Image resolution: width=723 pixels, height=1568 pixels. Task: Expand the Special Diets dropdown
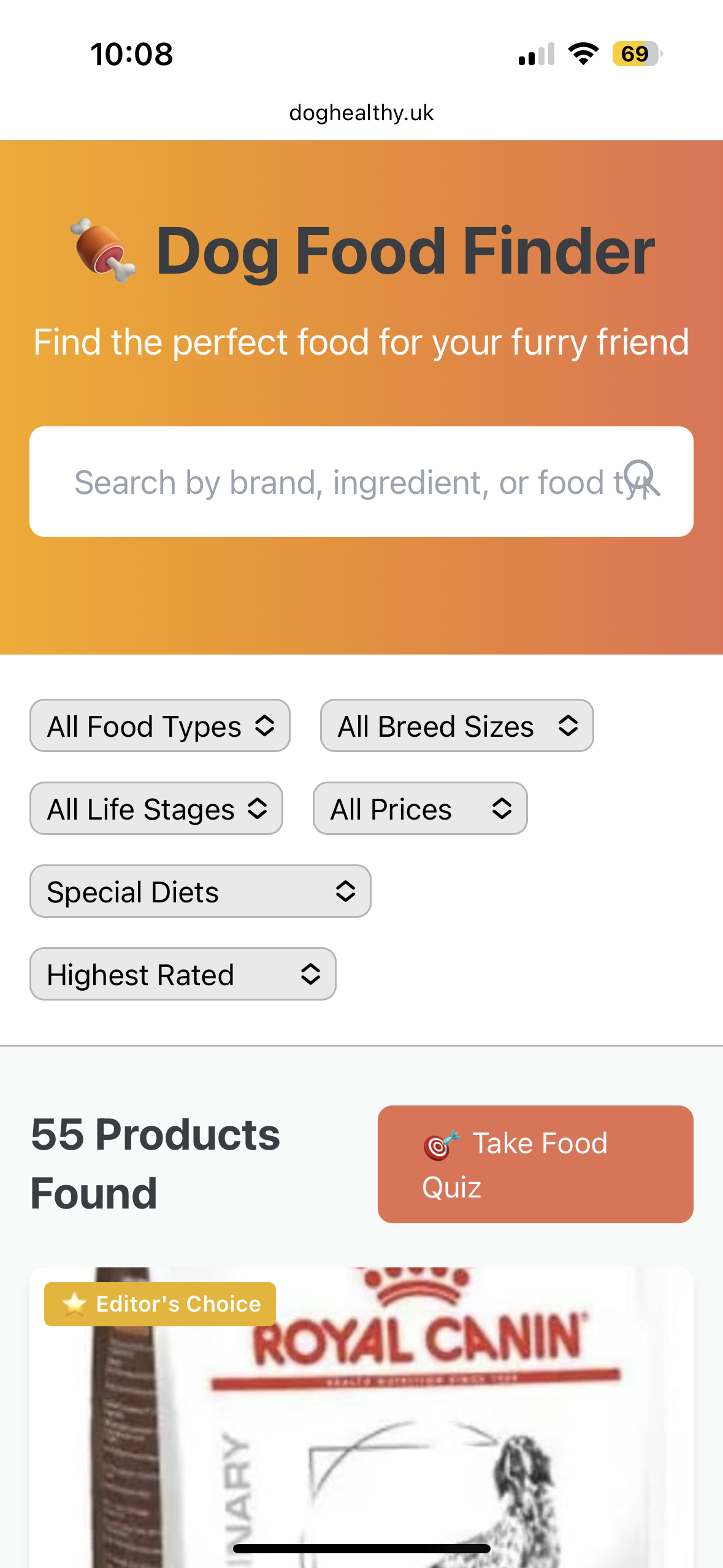tap(201, 891)
